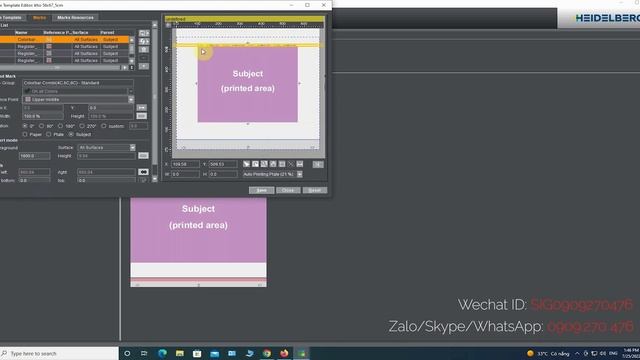Viewport: 640px width, 360px height.
Task: Select the arrow pointer tool below the preview
Action: pos(247,164)
